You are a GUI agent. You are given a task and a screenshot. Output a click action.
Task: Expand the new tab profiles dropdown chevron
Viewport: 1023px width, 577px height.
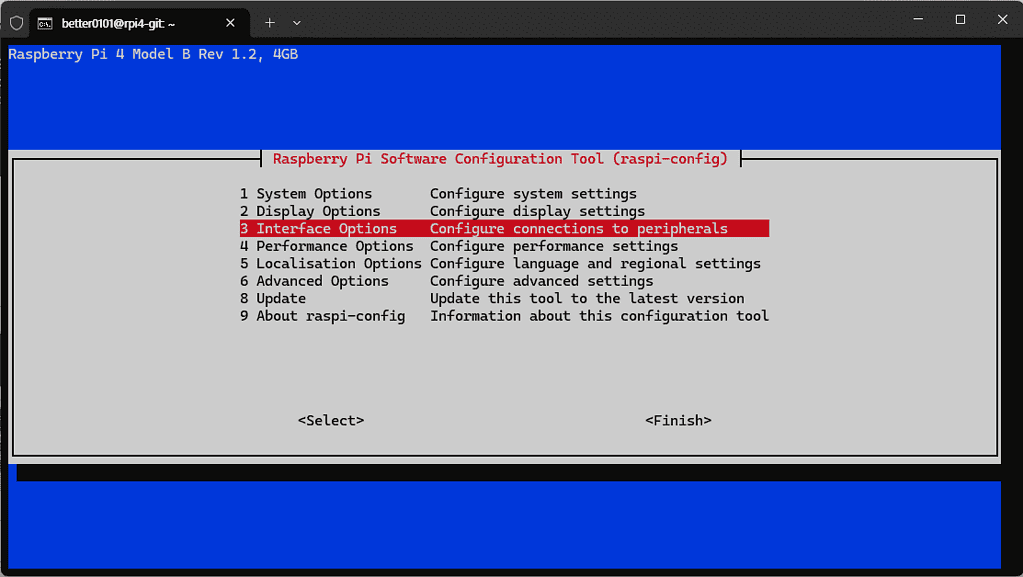coord(296,22)
